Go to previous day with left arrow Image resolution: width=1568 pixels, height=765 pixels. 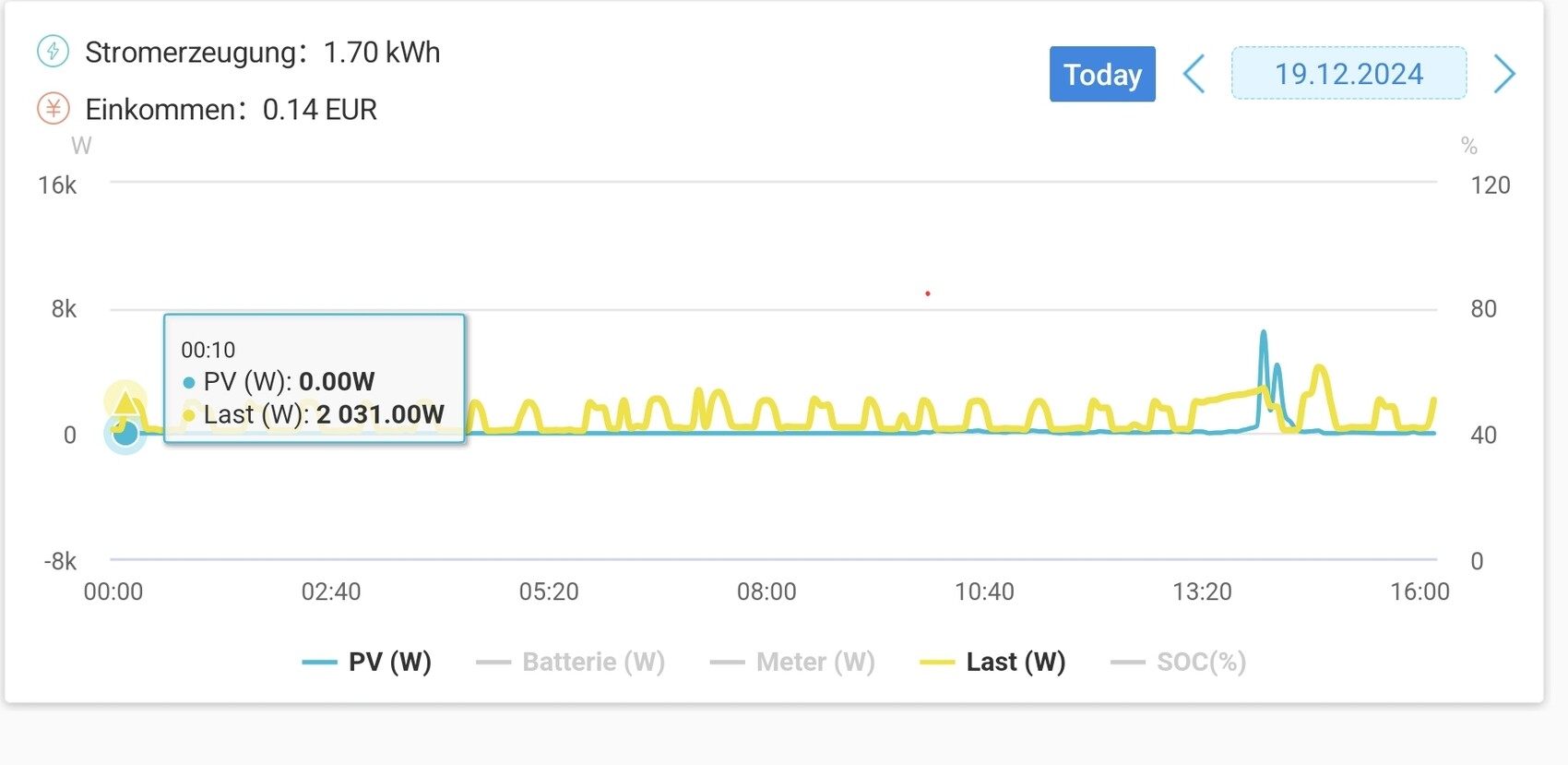pos(1194,74)
